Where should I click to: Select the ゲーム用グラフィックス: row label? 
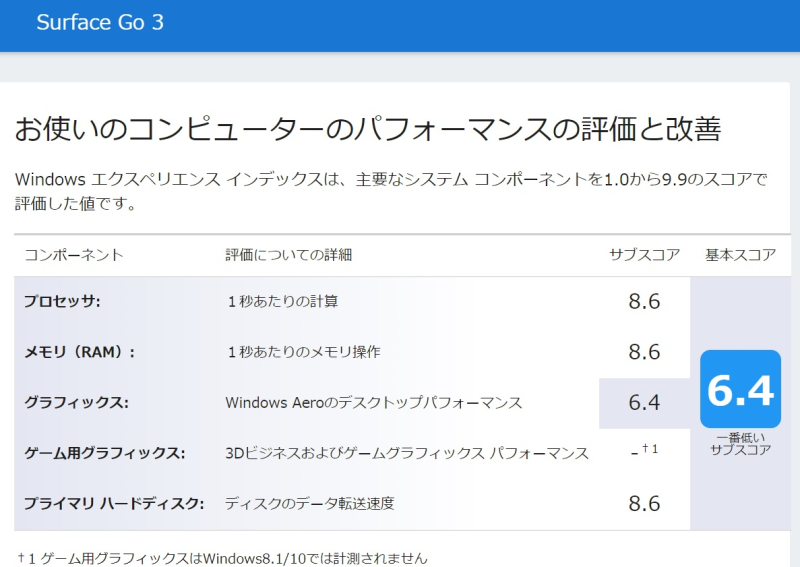105,453
